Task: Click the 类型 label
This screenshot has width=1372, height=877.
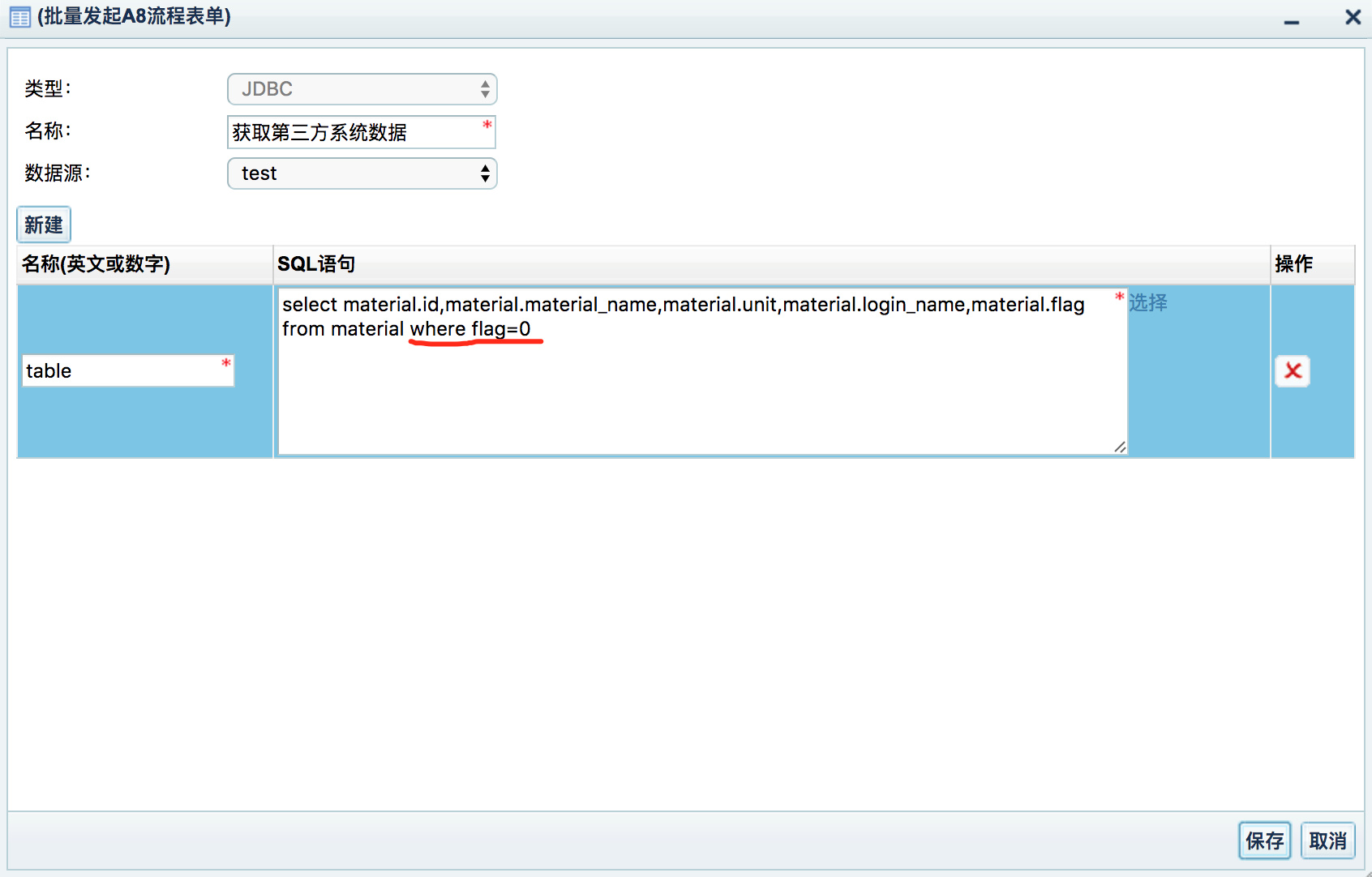Action: [x=48, y=88]
